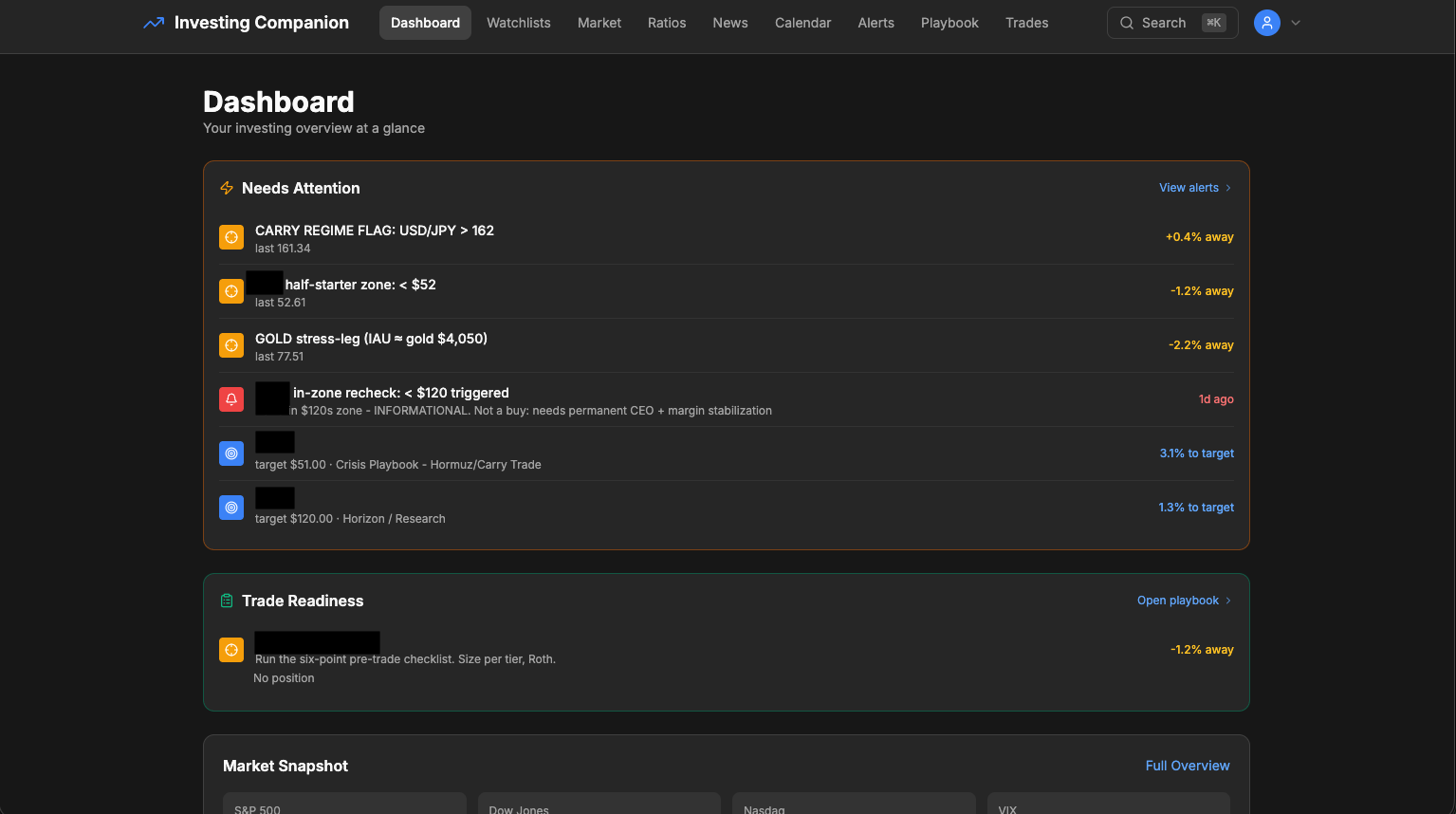Open the News tab
The height and width of the screenshot is (814, 1456).
pyautogui.click(x=730, y=23)
